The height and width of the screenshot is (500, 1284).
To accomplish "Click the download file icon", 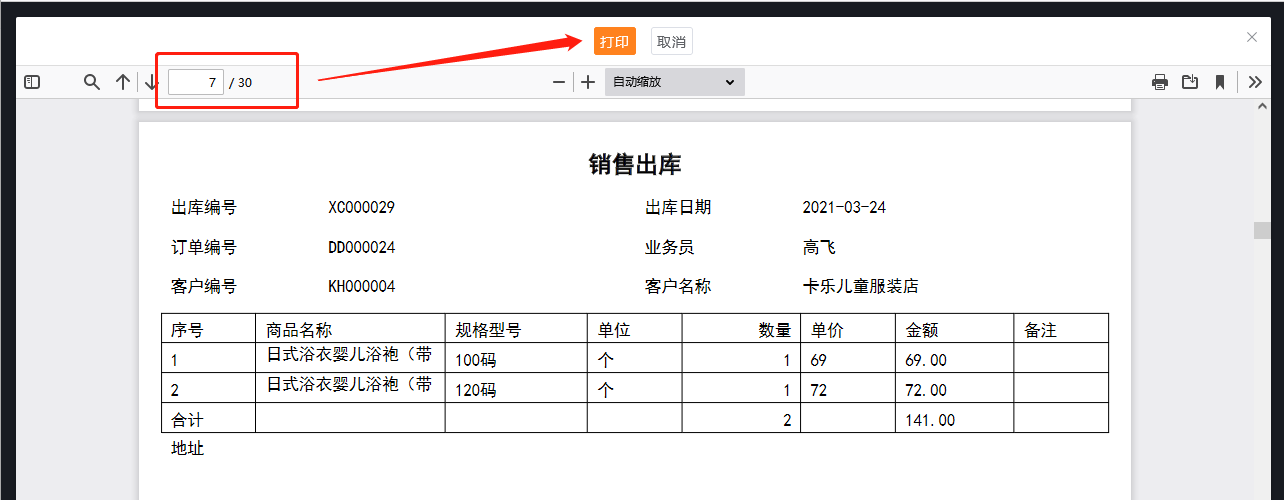I will click(1190, 82).
